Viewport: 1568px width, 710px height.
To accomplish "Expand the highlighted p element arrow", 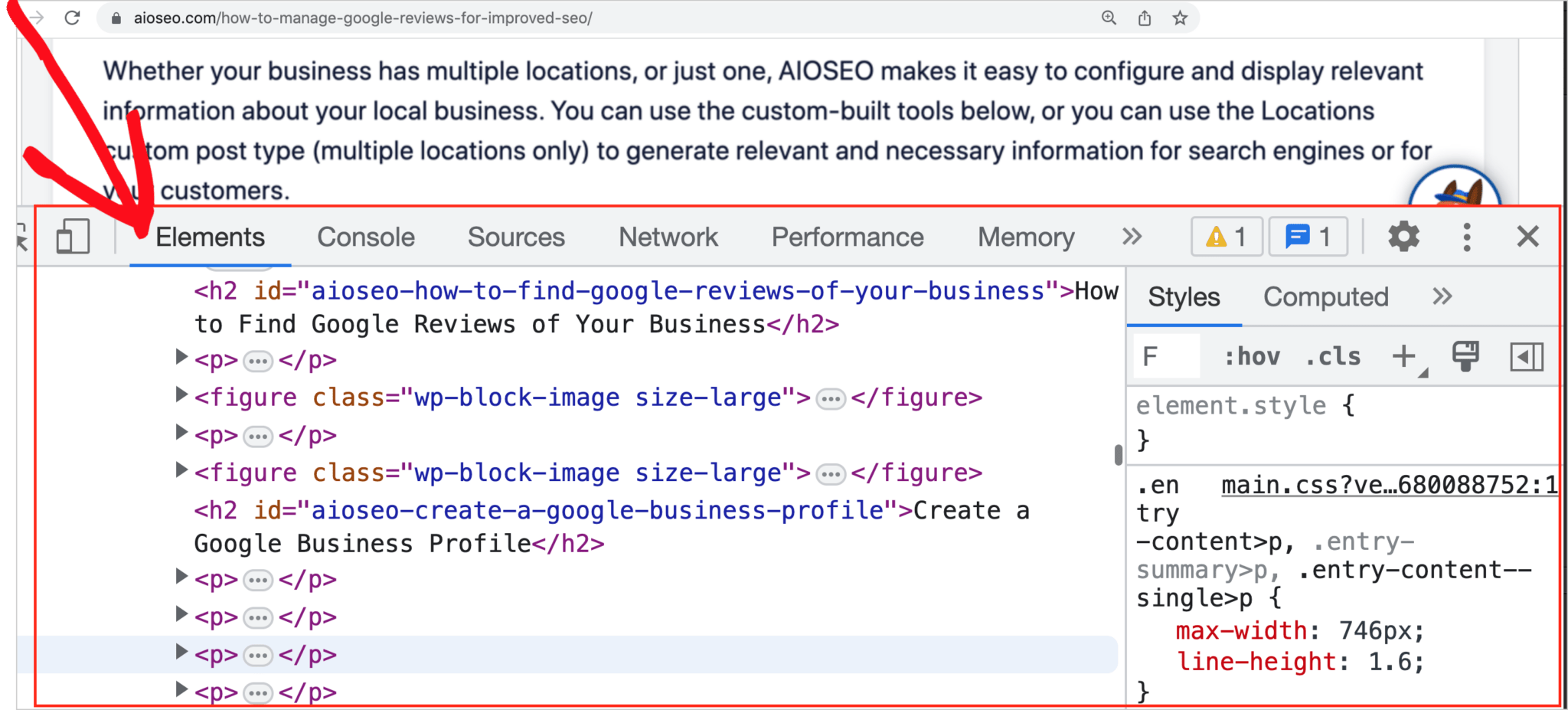I will 181,653.
